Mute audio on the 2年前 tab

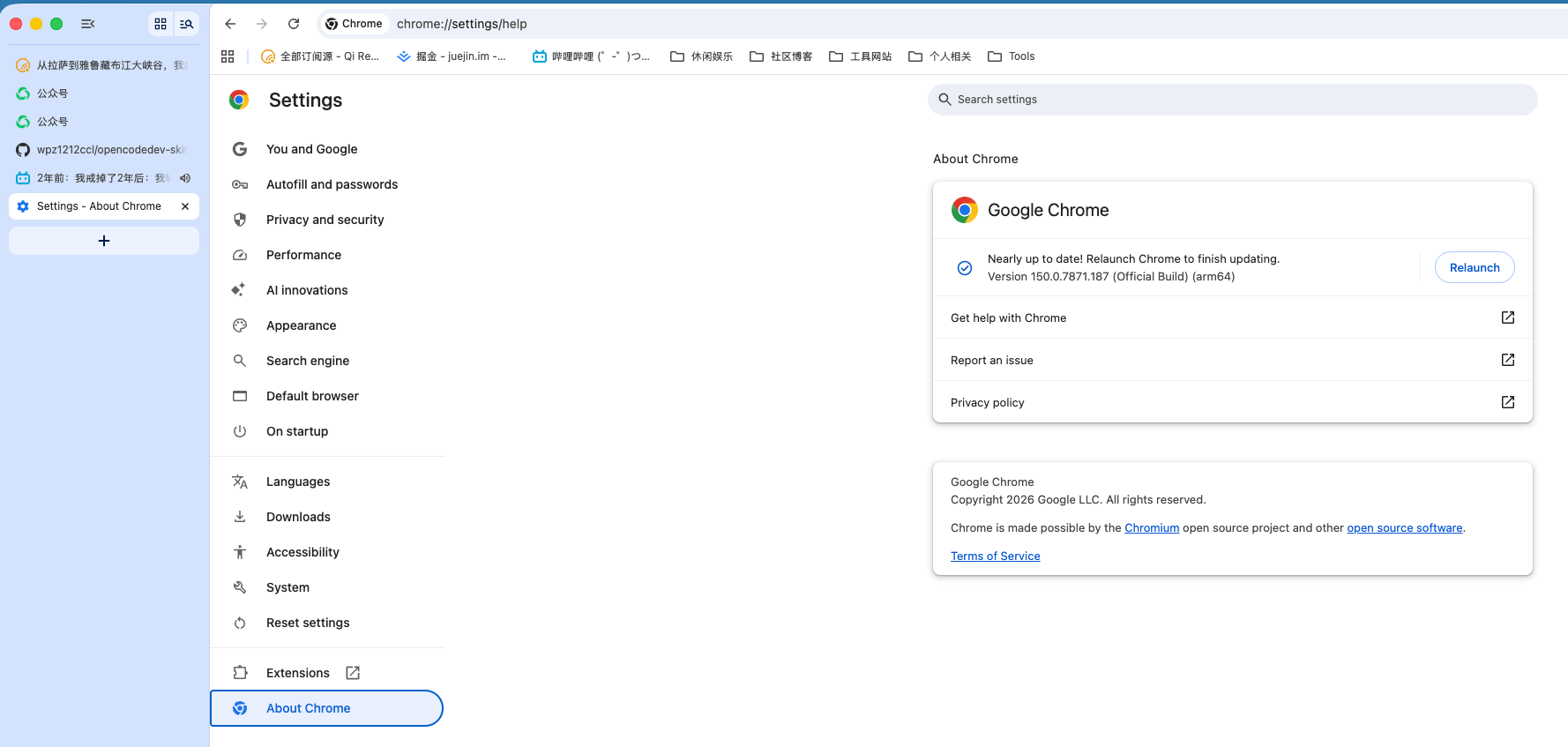(x=185, y=178)
